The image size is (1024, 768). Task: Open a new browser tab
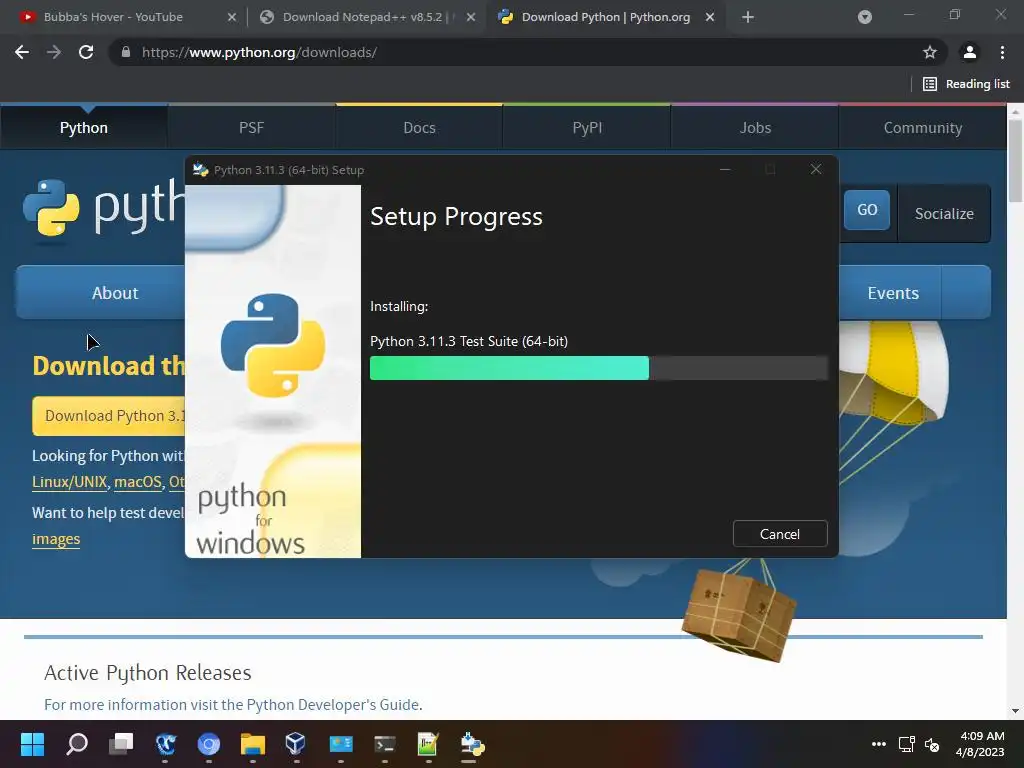coord(748,18)
